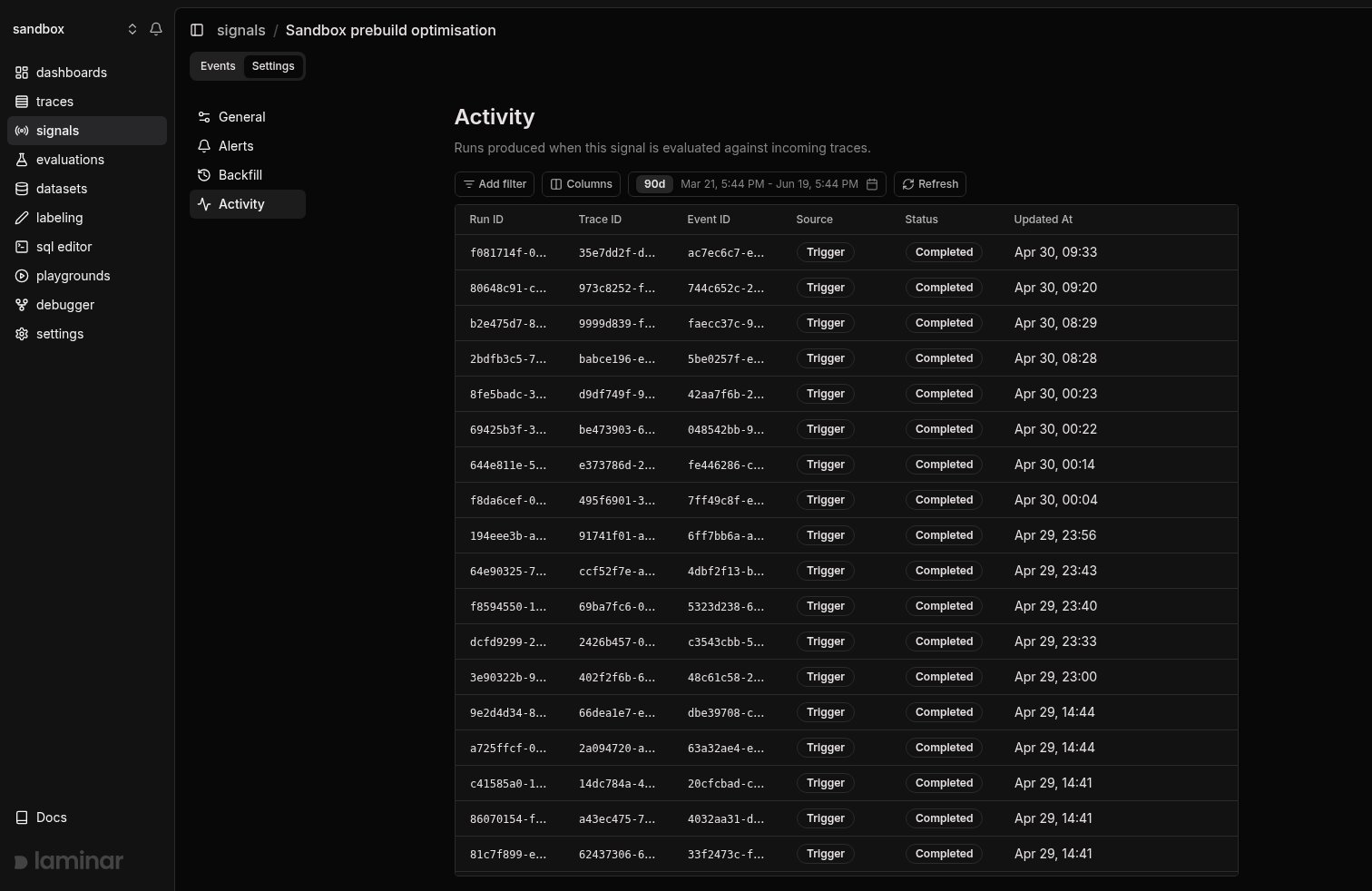The width and height of the screenshot is (1372, 891).
Task: Click the labeling pencil icon
Action: tap(22, 218)
